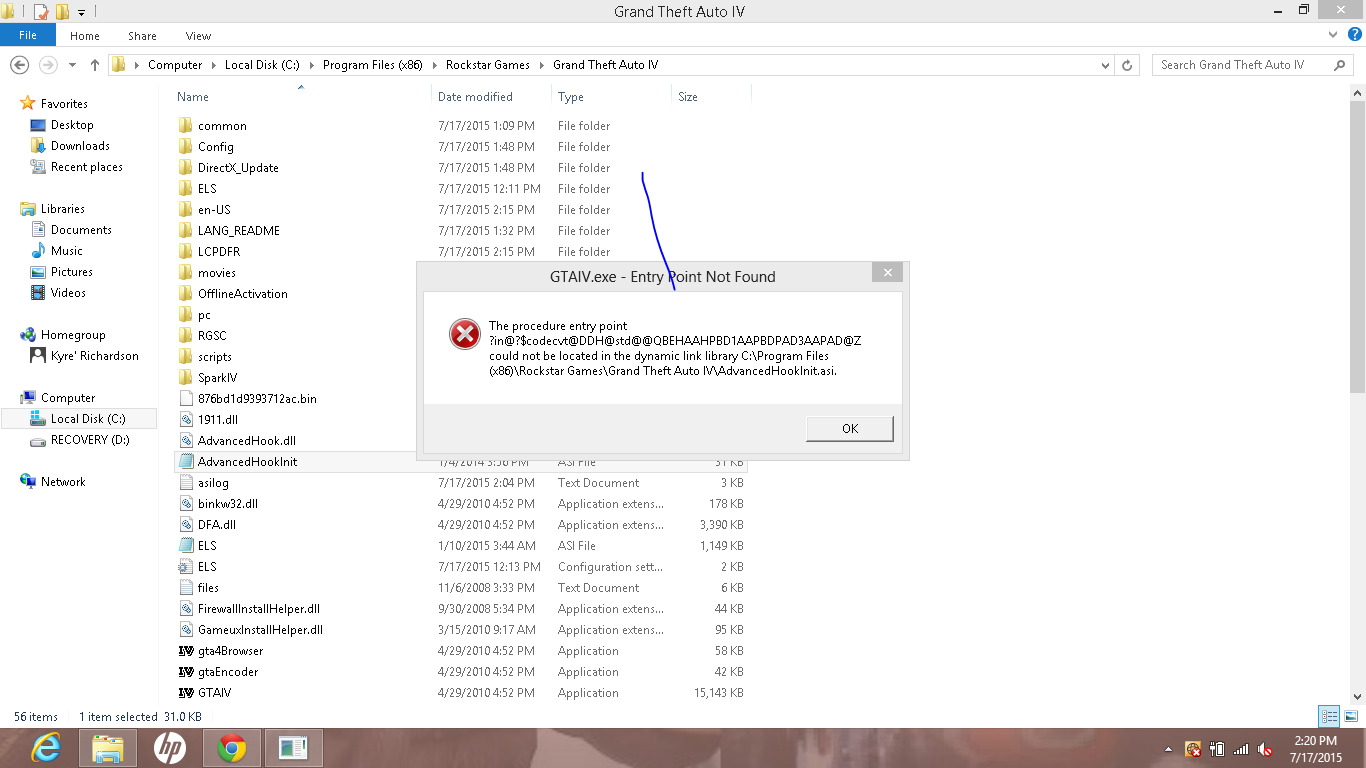Click the help question mark icon
The width and height of the screenshot is (1366, 768).
(x=1354, y=36)
